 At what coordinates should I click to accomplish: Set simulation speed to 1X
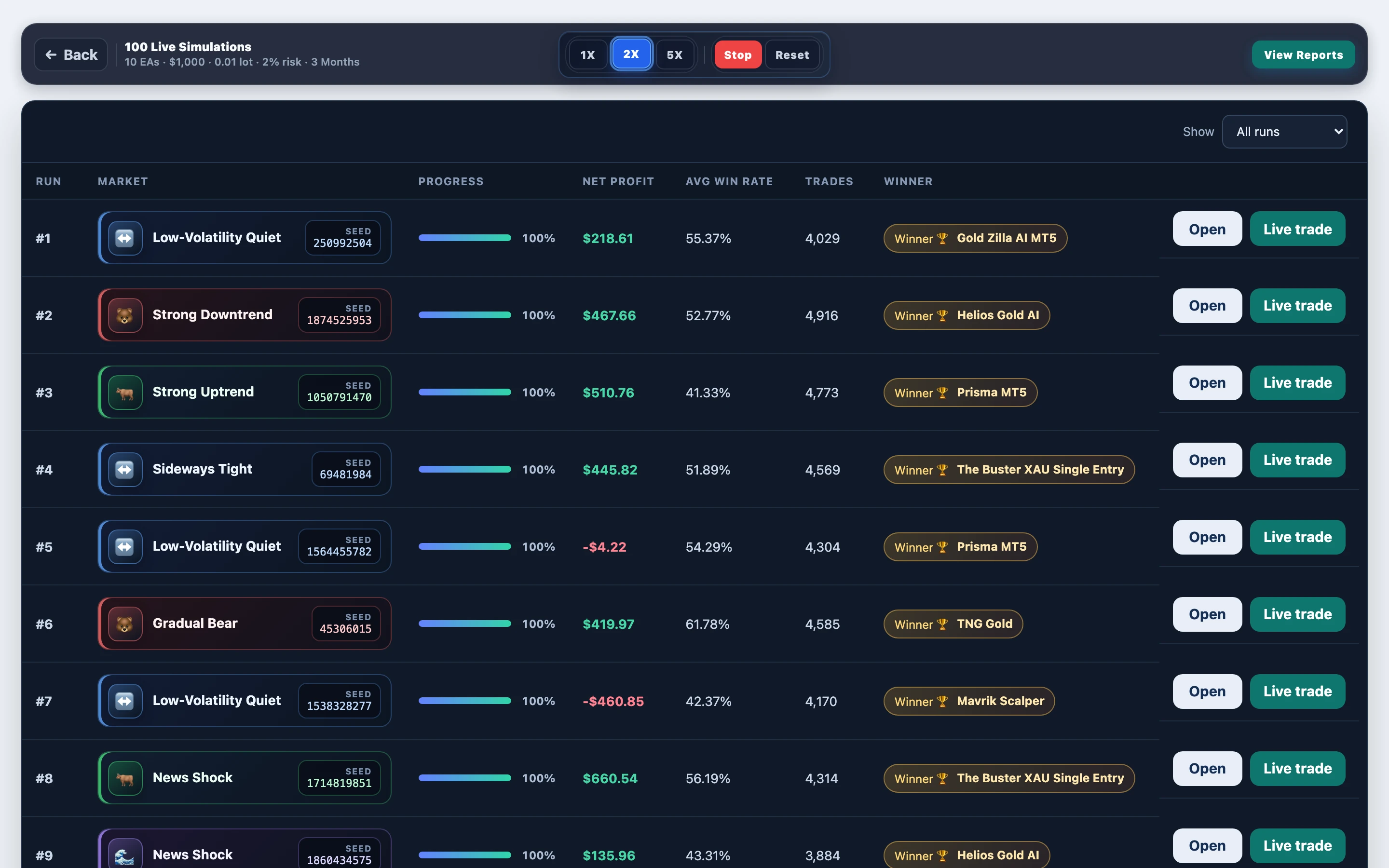click(x=587, y=54)
